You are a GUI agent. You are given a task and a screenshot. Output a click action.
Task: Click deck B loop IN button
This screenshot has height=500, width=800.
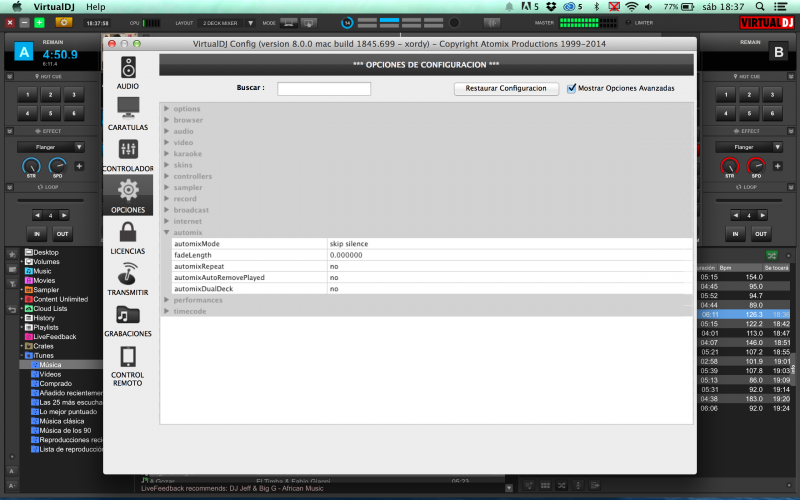(x=735, y=234)
